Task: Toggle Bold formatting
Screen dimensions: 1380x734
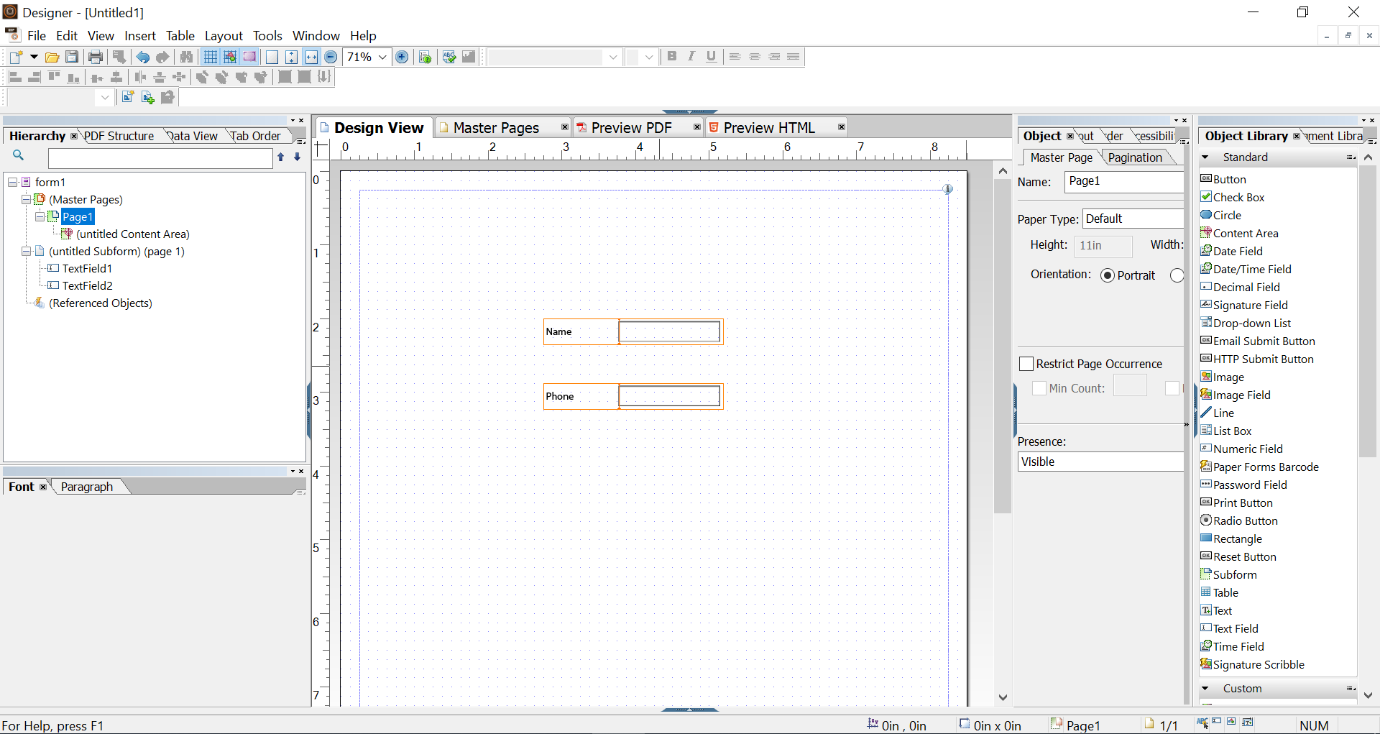Action: tap(672, 57)
